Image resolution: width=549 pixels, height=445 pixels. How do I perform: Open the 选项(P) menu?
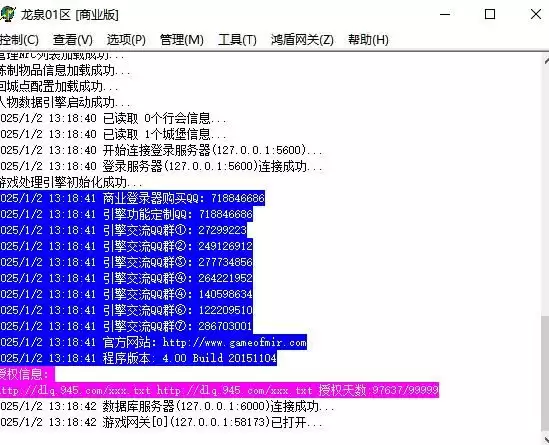point(126,40)
